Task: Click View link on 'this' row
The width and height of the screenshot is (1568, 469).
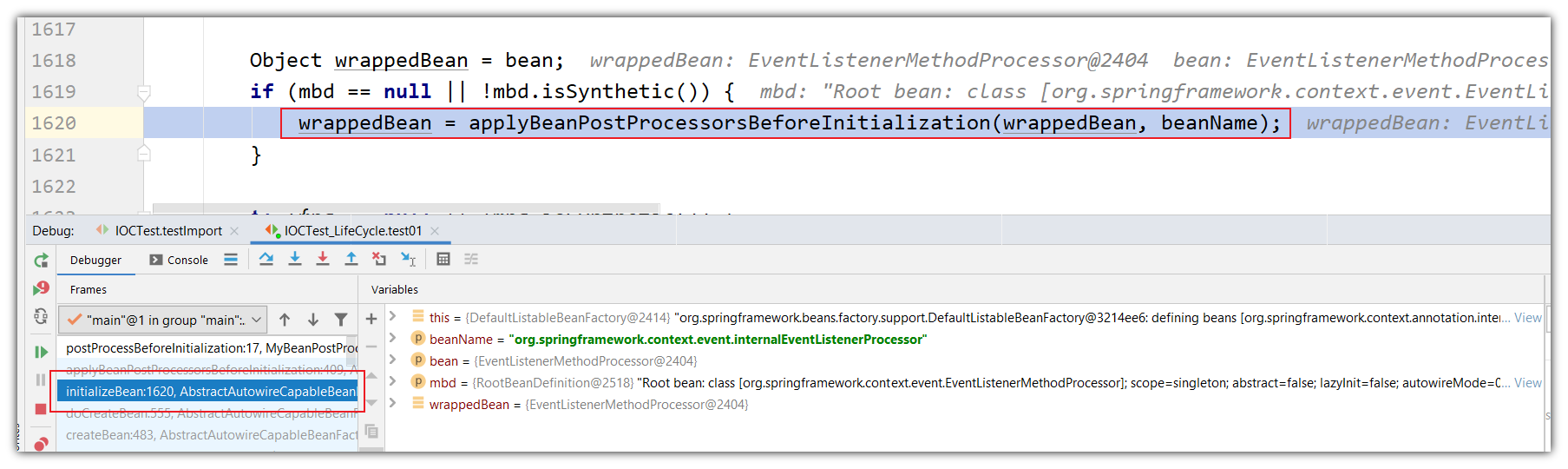Action: [x=1528, y=318]
